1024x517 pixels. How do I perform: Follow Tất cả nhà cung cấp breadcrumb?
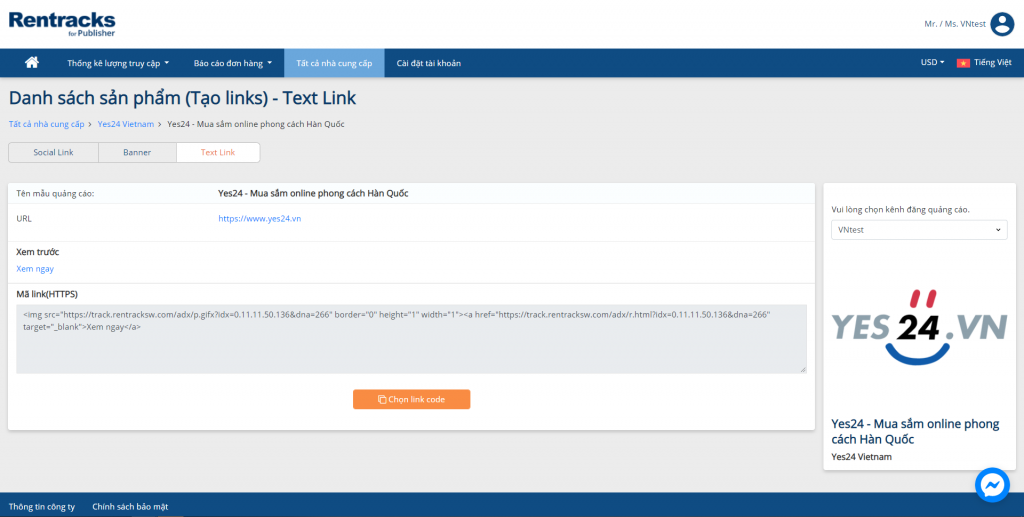[x=46, y=124]
